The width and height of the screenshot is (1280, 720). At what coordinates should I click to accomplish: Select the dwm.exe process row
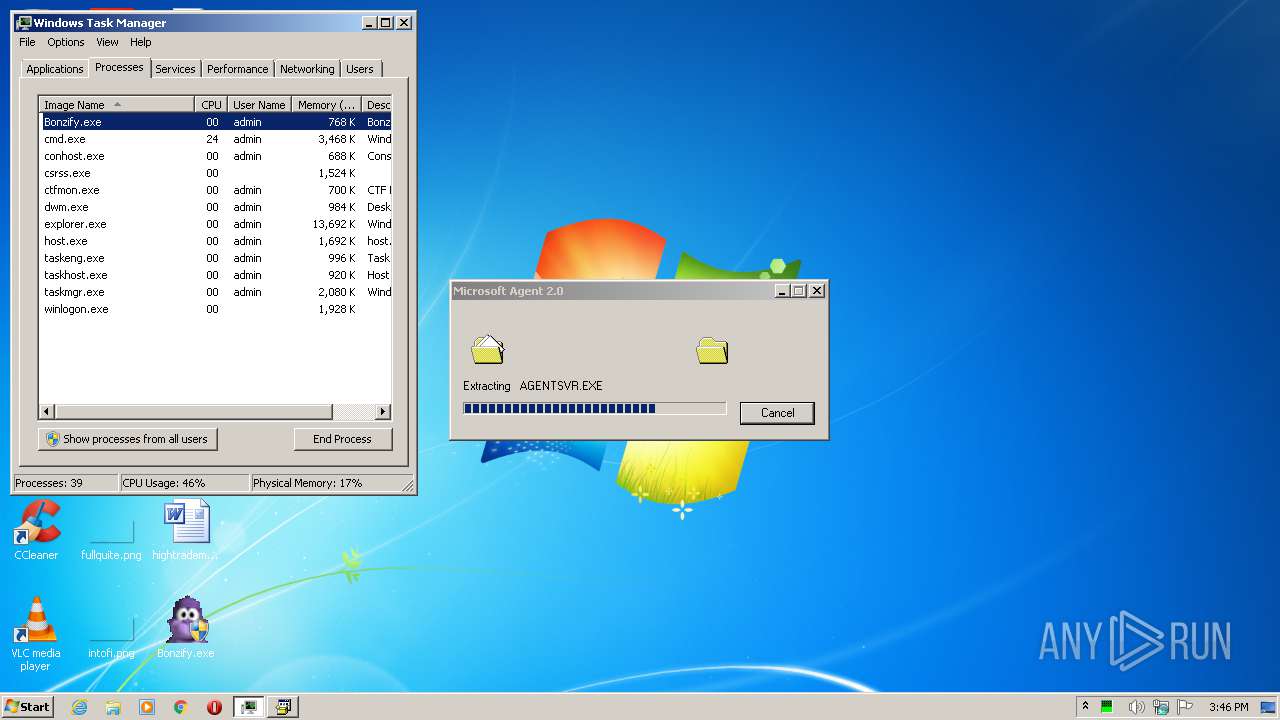click(x=215, y=207)
